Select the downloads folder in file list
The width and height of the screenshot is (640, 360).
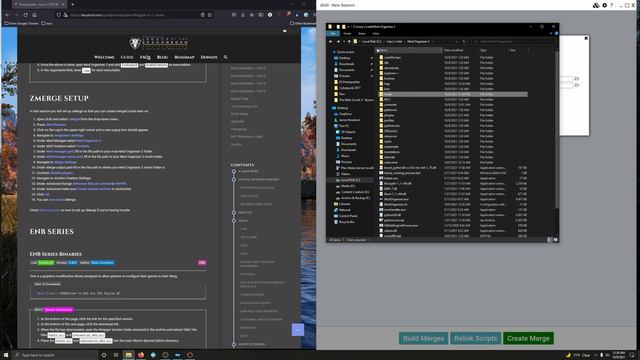pyautogui.click(x=391, y=68)
